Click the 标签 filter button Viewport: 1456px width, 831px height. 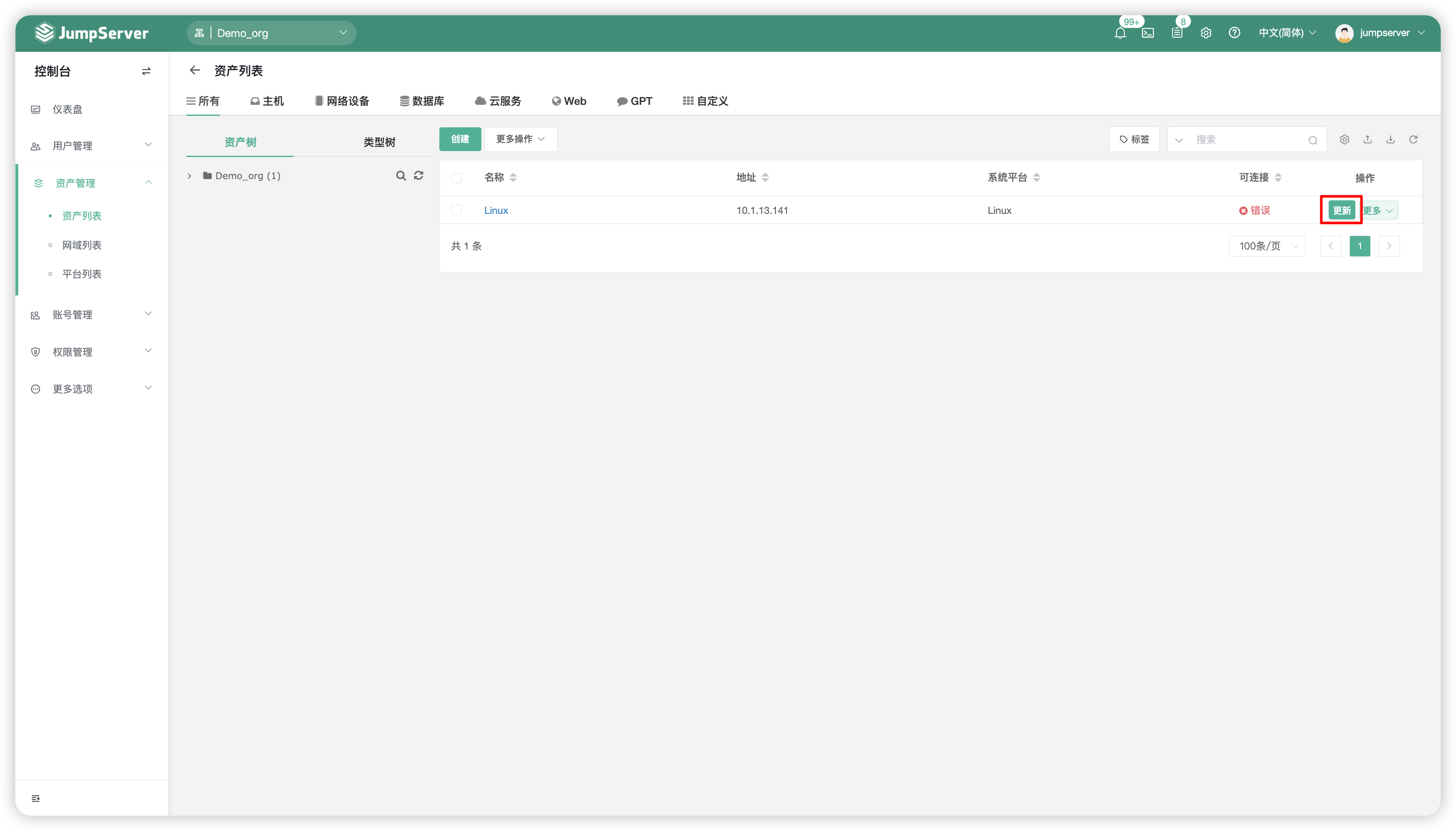click(1133, 140)
